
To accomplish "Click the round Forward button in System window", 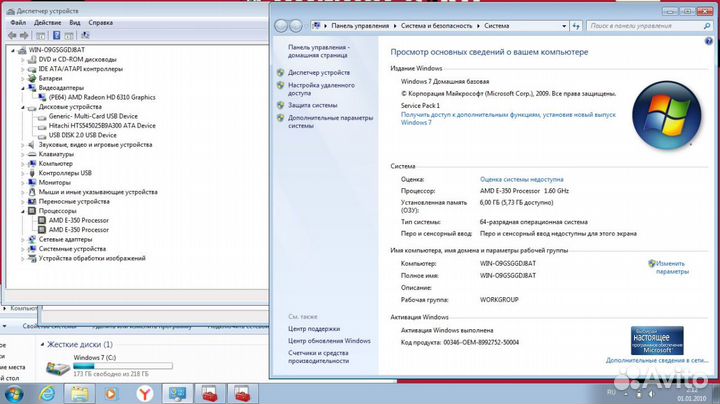I will 296,26.
